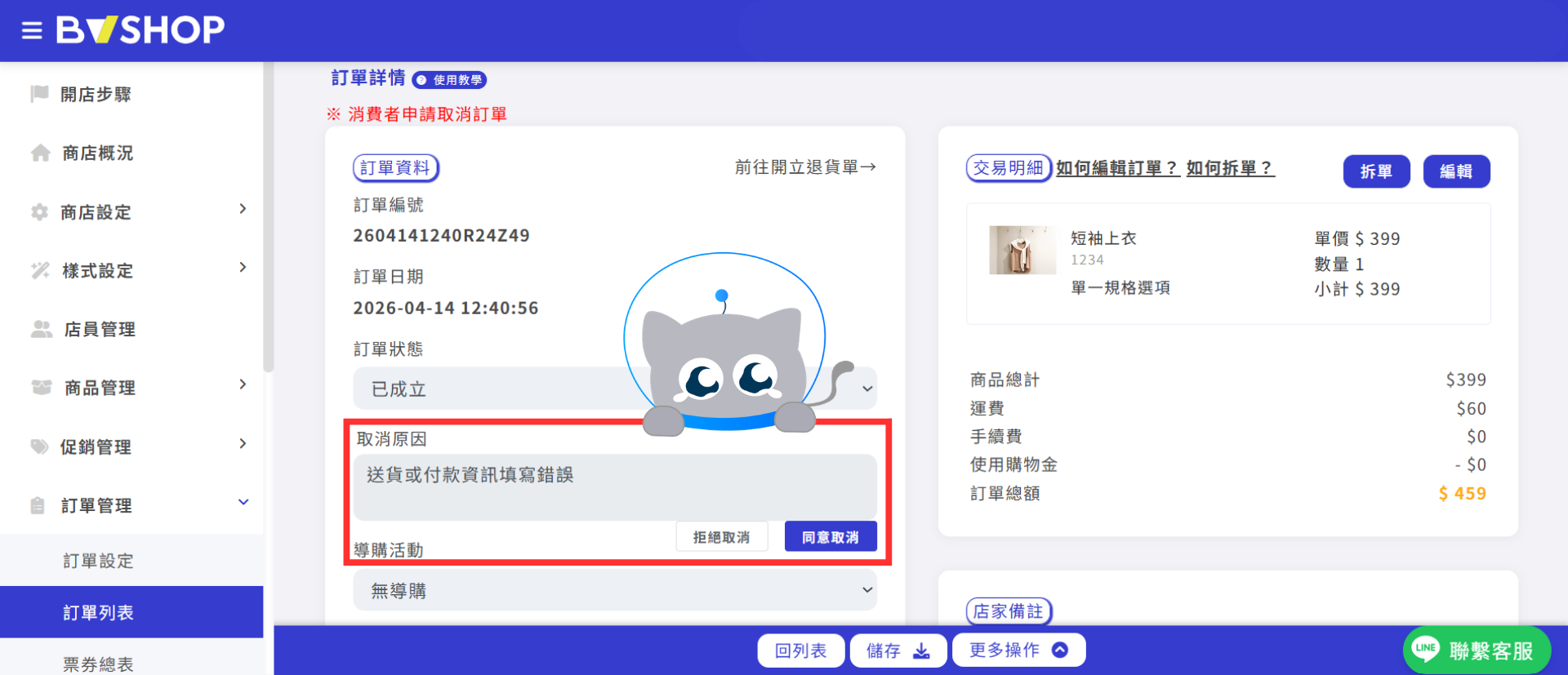
Task: Open the 更多操作 menu
Action: pyautogui.click(x=1018, y=651)
